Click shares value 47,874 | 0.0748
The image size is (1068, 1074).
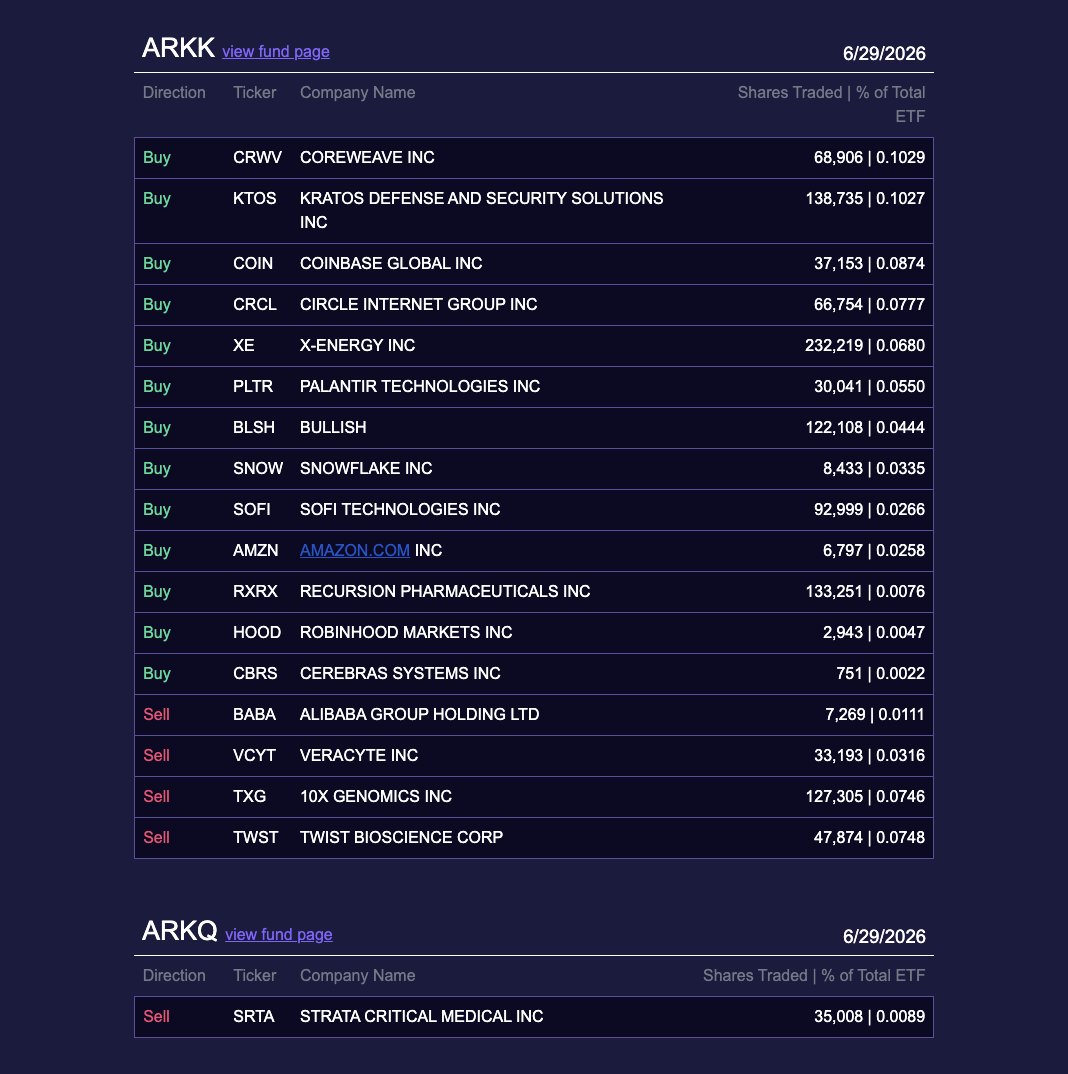869,838
